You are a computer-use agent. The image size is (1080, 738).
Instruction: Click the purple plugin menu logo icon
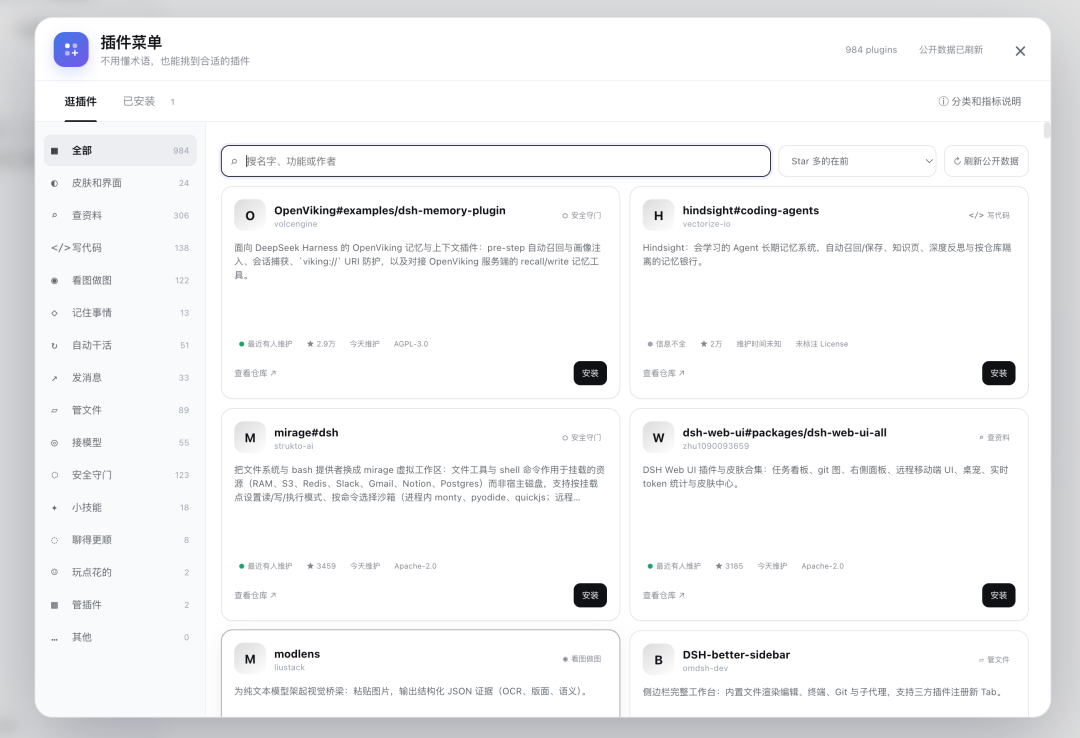[71, 50]
